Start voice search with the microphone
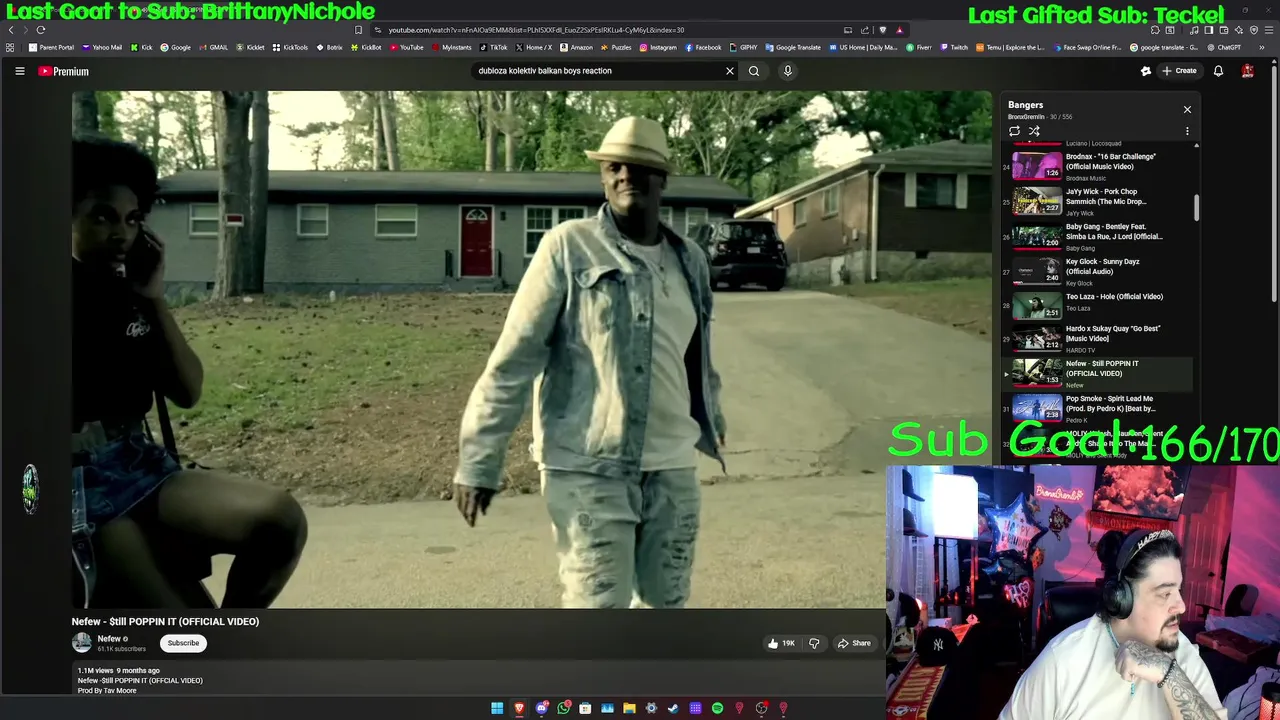 (x=788, y=71)
